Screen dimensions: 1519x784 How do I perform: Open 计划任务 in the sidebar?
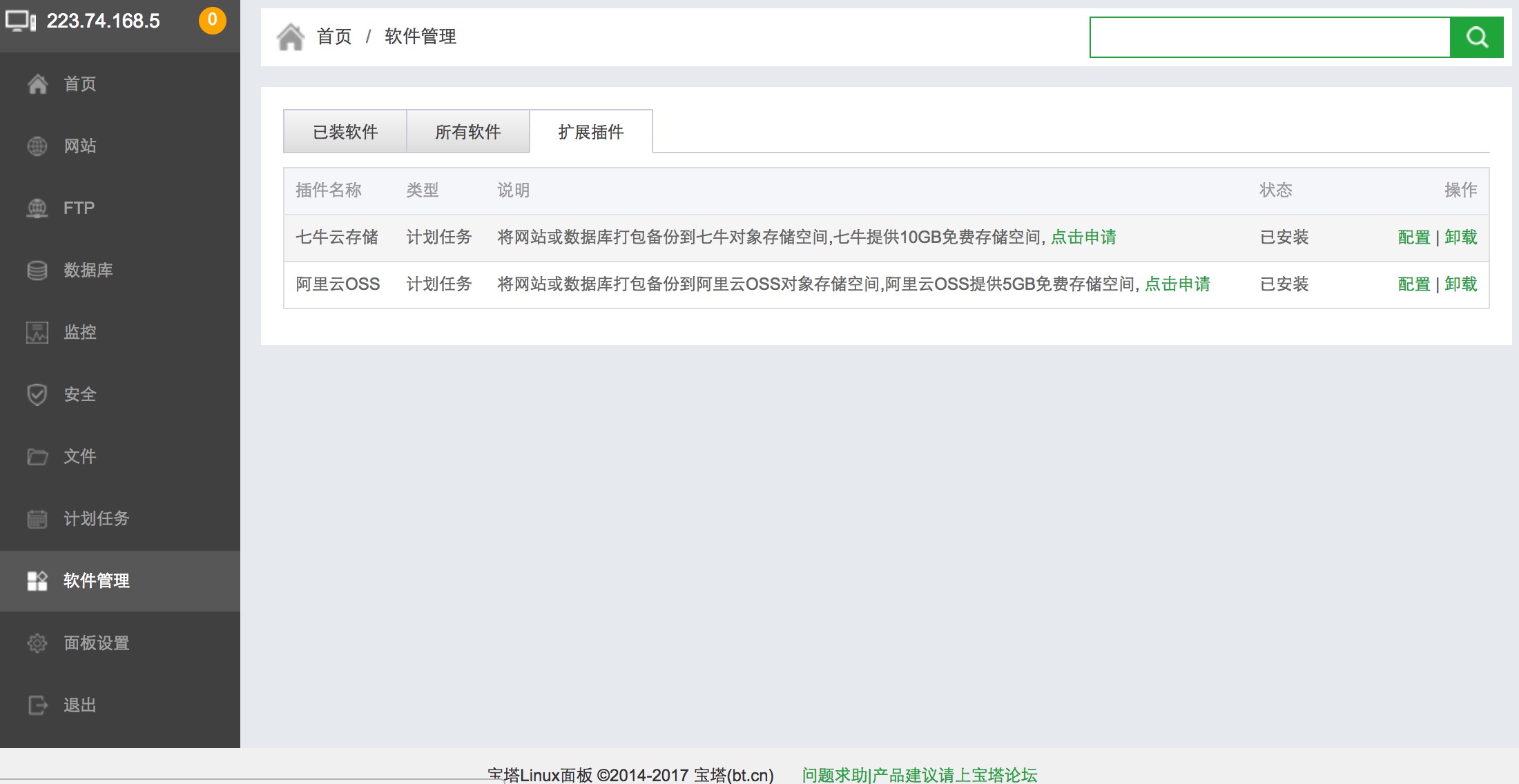coord(120,519)
